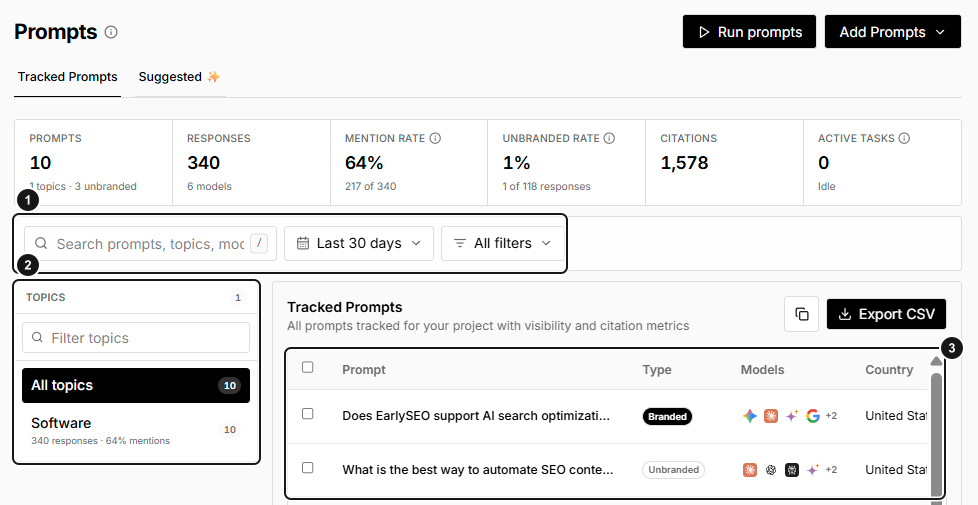
Task: Click the purple sparkle icon in EarlySEO row
Action: tap(792, 416)
